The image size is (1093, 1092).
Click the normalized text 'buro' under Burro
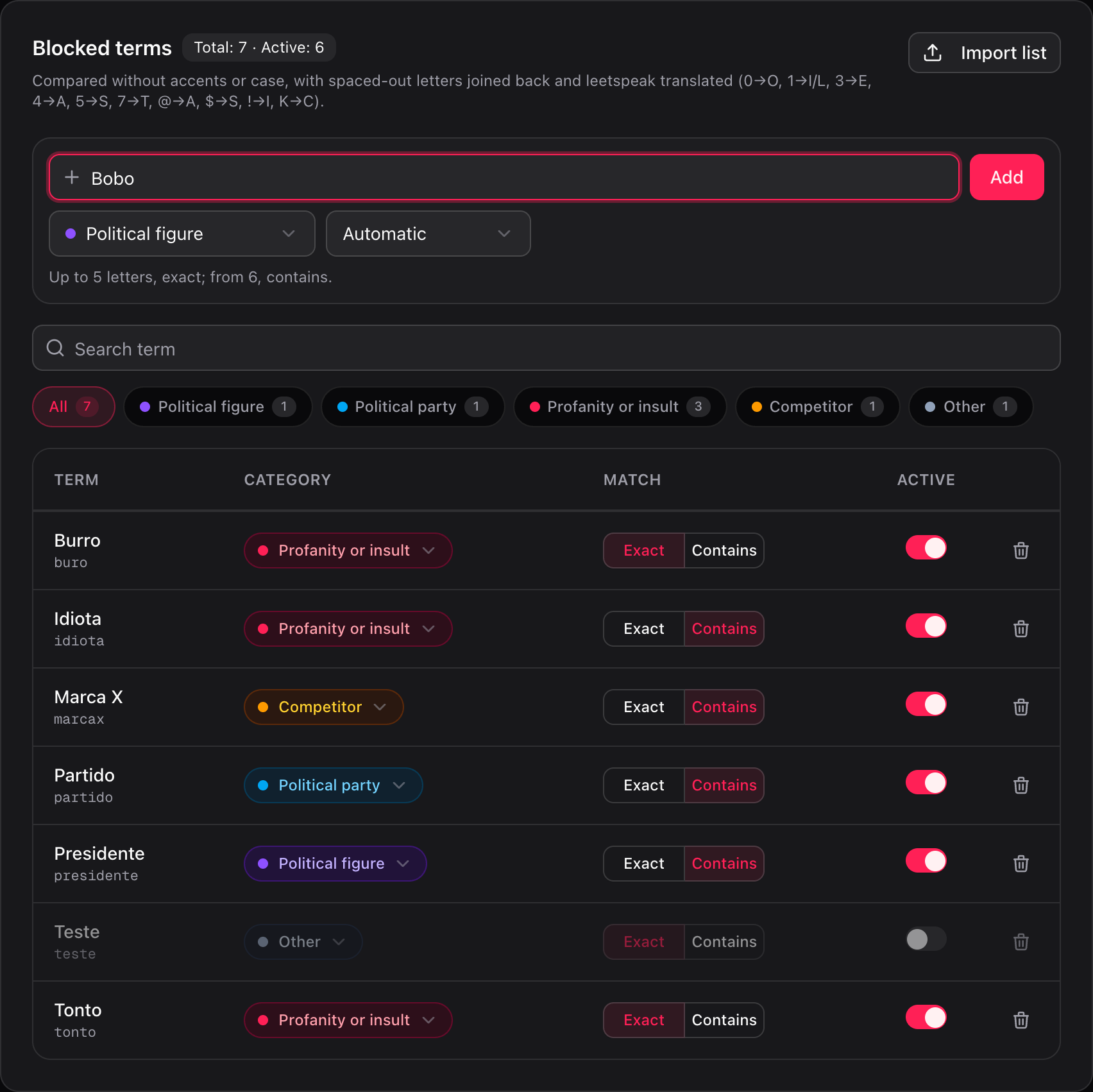71,563
